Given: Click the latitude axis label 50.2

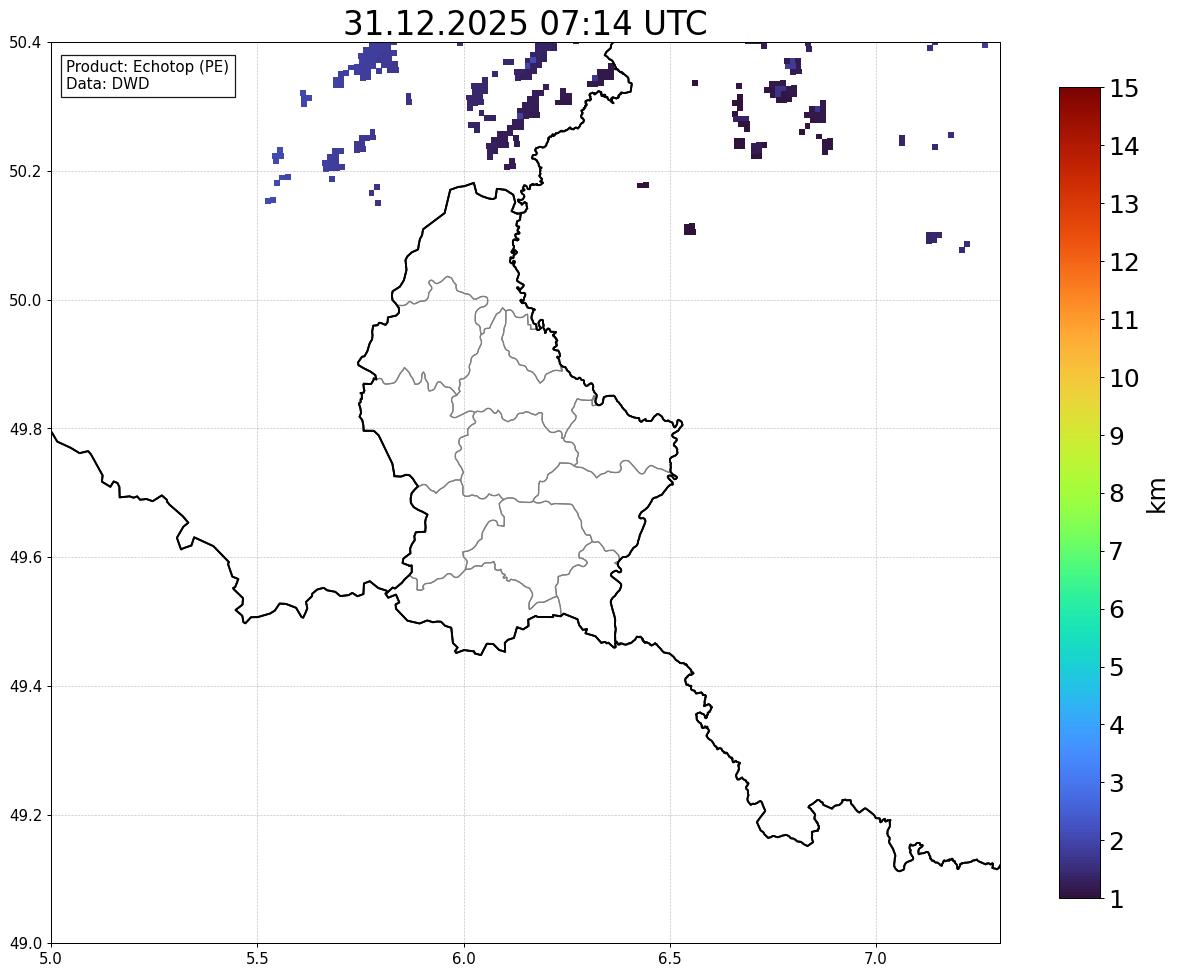Looking at the screenshot, I should point(24,171).
